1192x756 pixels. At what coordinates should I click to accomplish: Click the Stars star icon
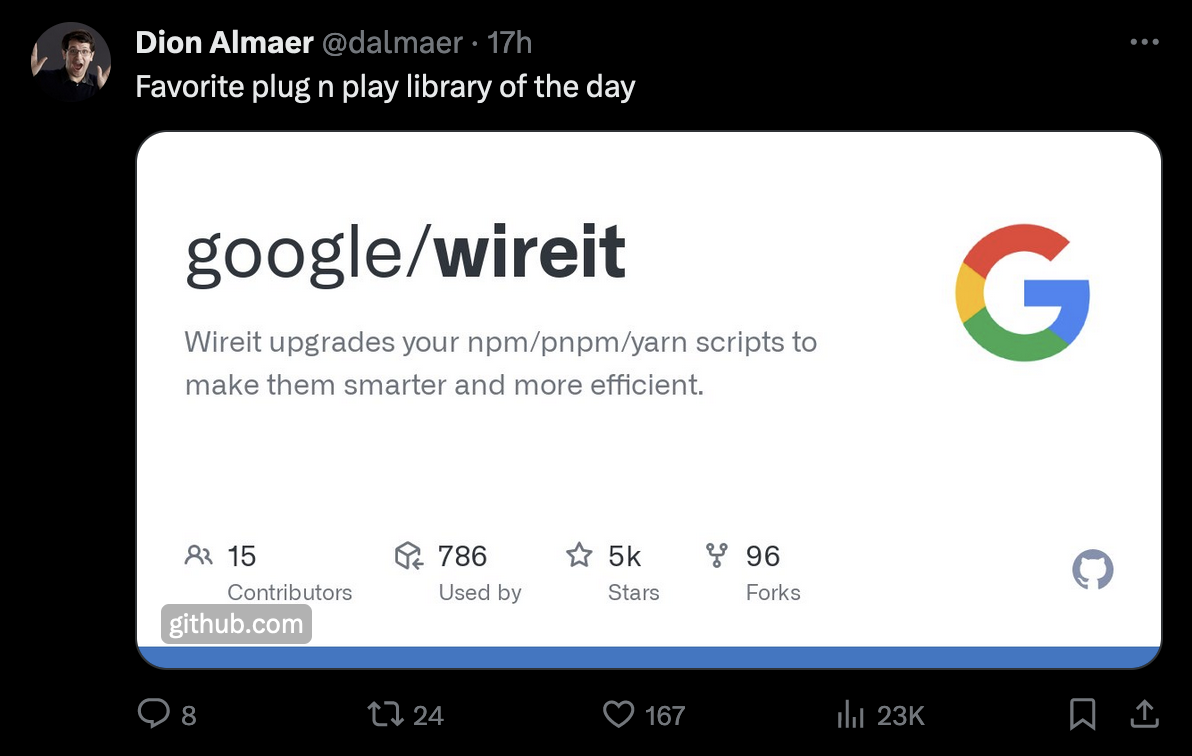click(x=579, y=556)
